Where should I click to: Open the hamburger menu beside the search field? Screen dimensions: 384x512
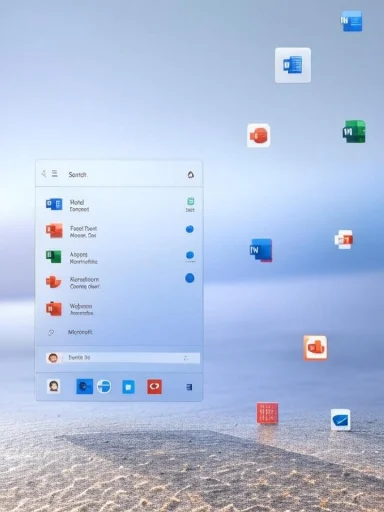tap(55, 173)
